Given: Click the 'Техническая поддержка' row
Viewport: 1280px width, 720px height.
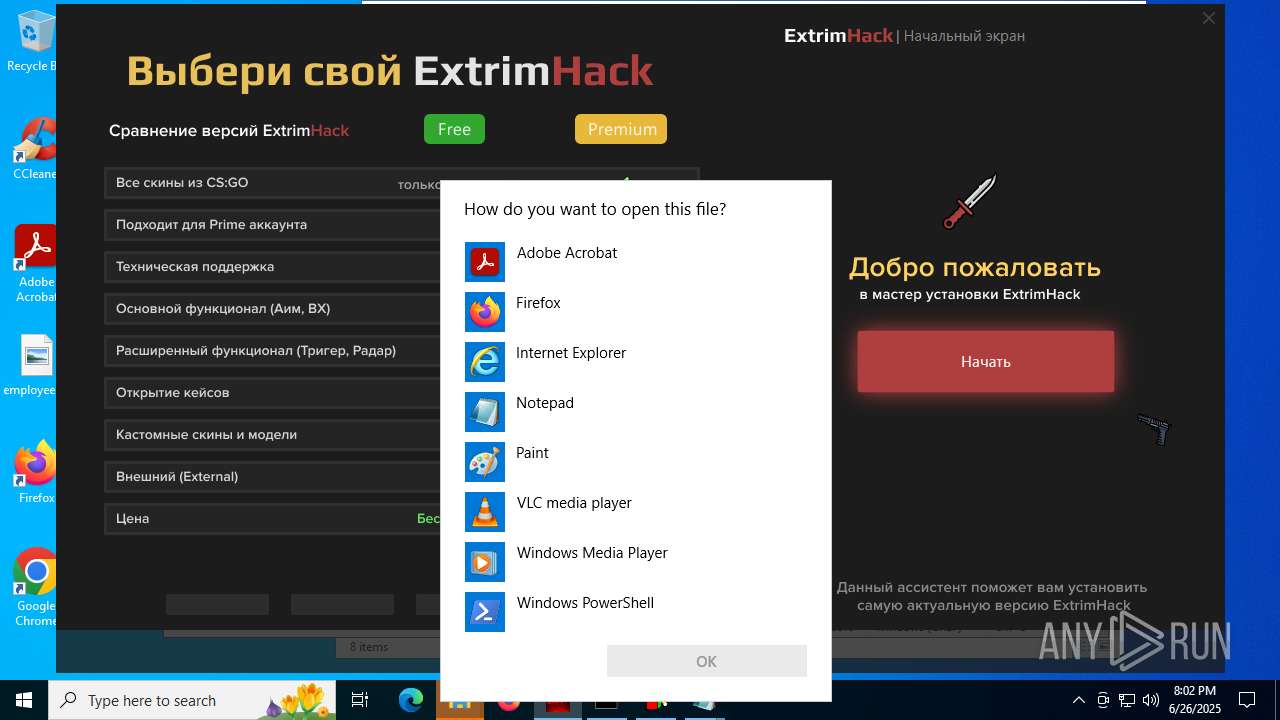Looking at the screenshot, I should [273, 267].
